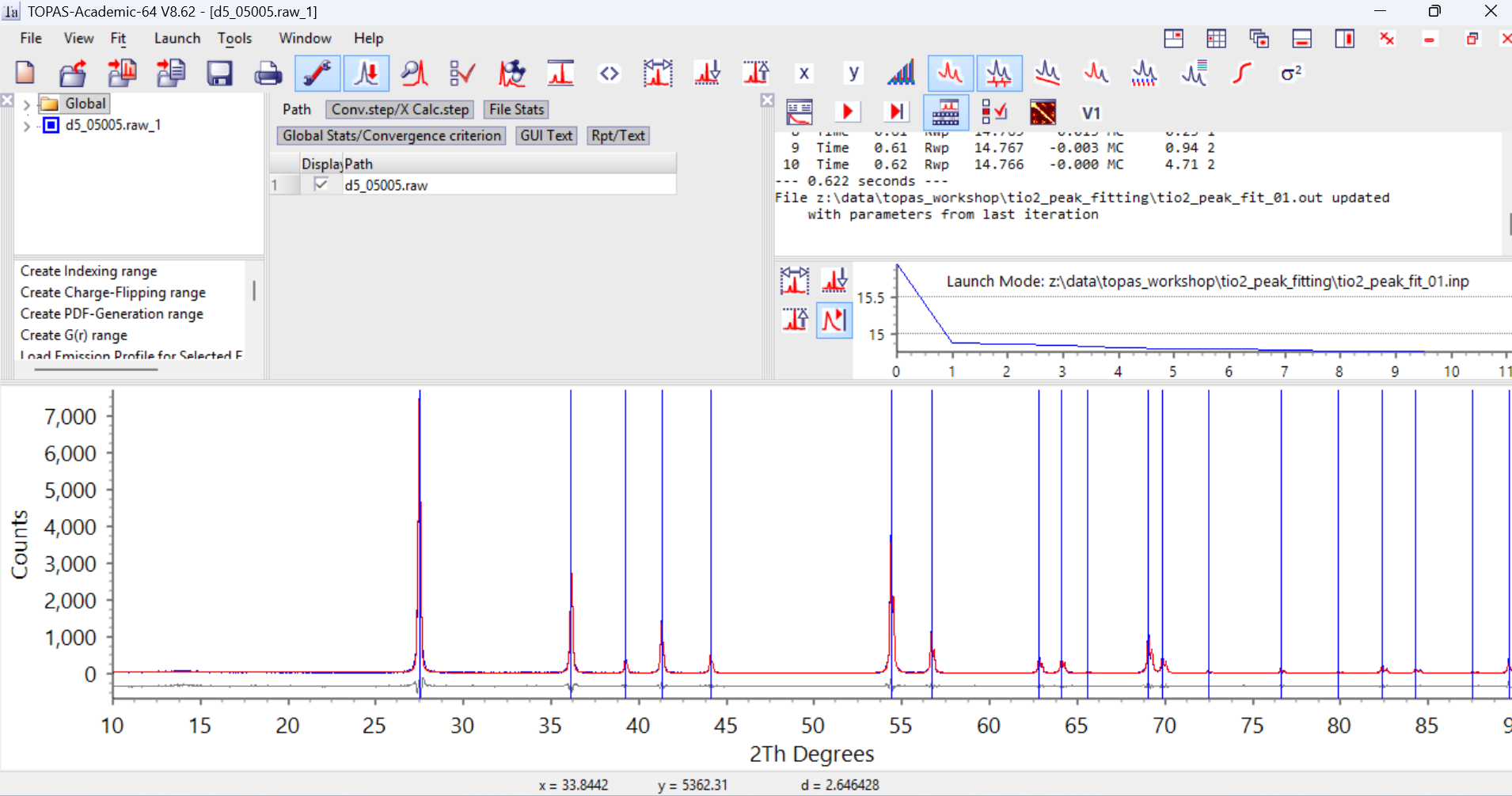This screenshot has width=1512, height=796.
Task: Open the Launch menu
Action: click(177, 38)
